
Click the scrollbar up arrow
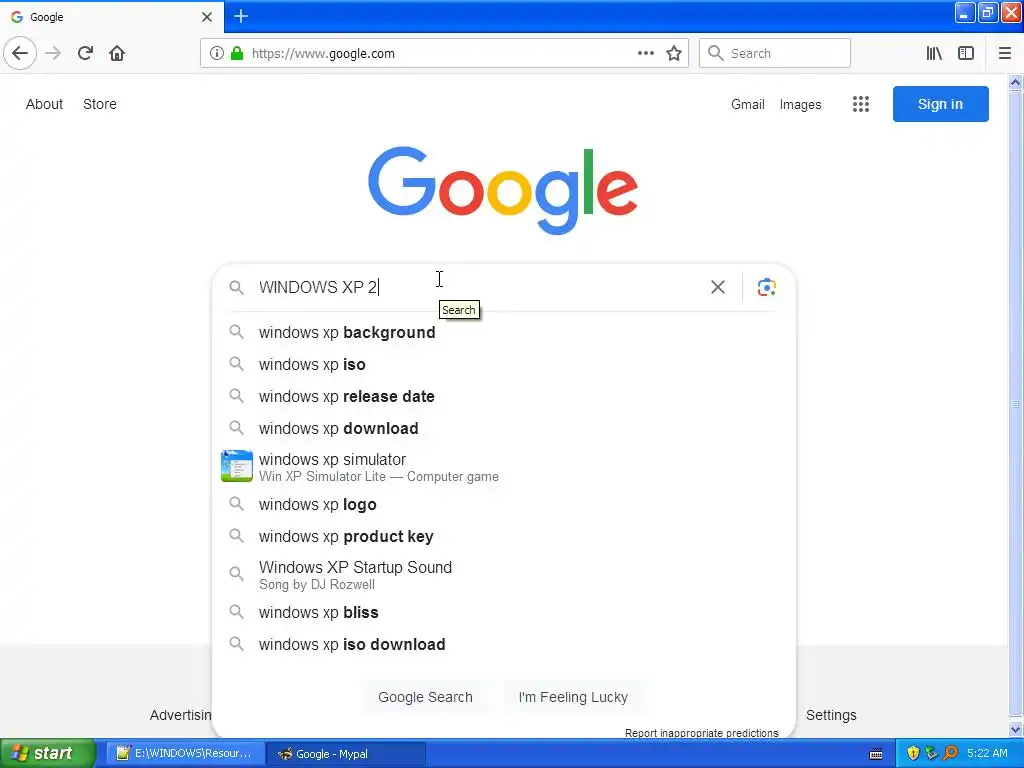coord(1016,82)
